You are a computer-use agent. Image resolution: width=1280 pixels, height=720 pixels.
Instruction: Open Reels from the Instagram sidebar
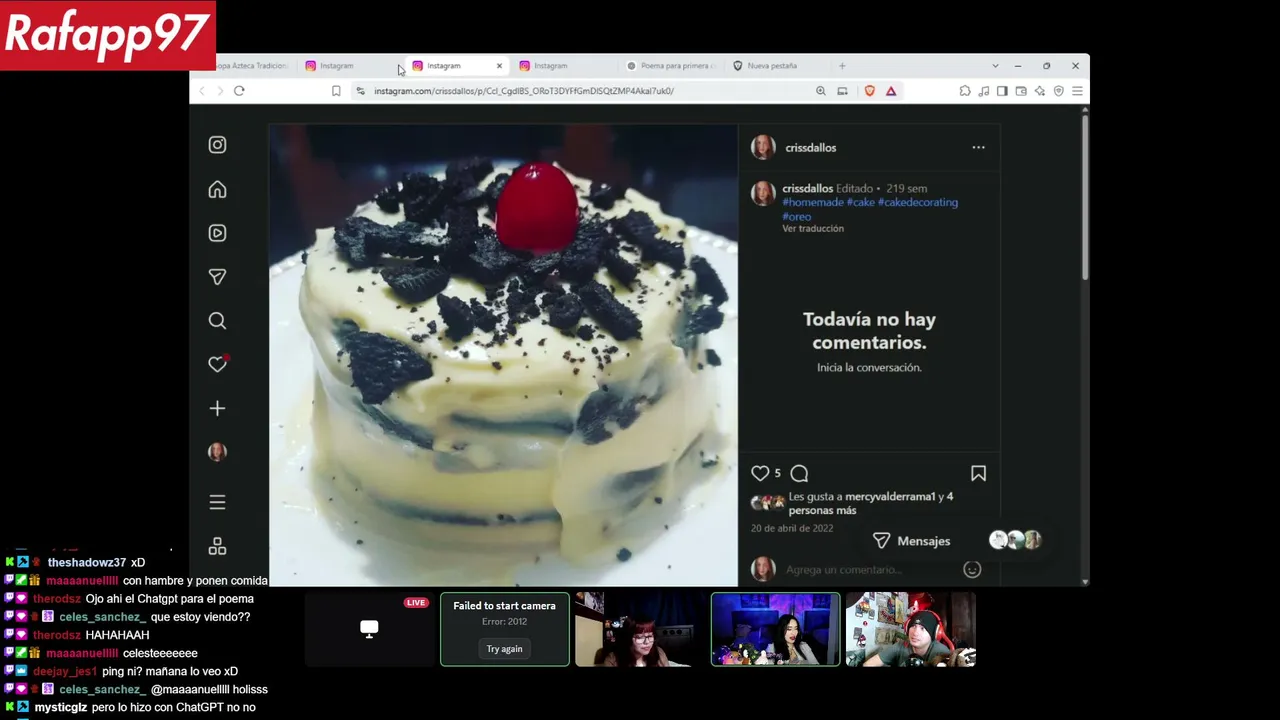217,233
